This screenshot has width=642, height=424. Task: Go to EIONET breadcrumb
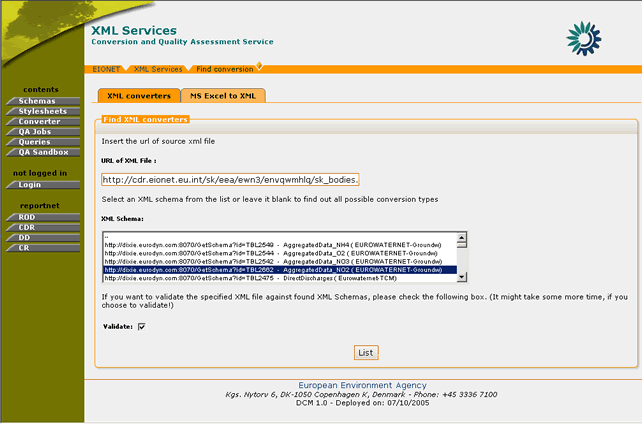point(106,69)
